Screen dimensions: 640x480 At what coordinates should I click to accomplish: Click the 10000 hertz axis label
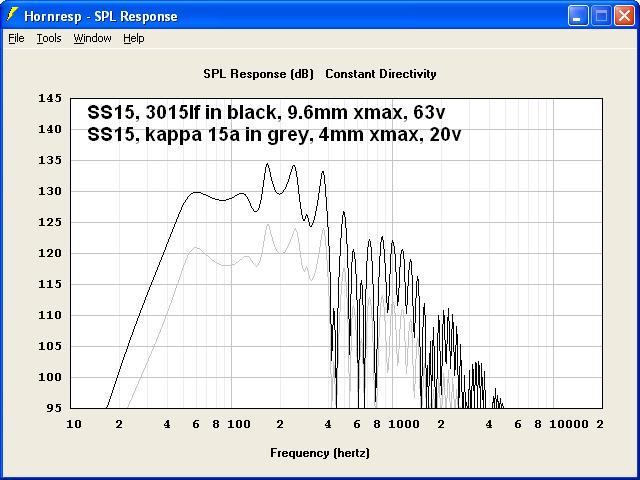[569, 424]
